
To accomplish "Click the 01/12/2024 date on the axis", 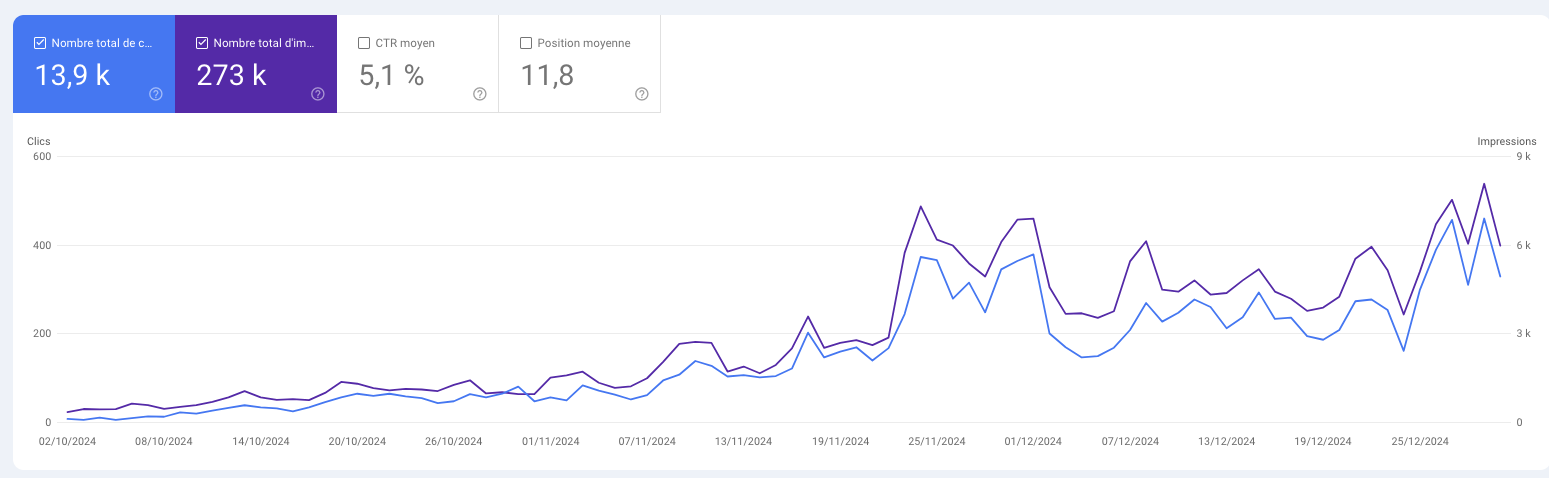I will coord(1033,441).
